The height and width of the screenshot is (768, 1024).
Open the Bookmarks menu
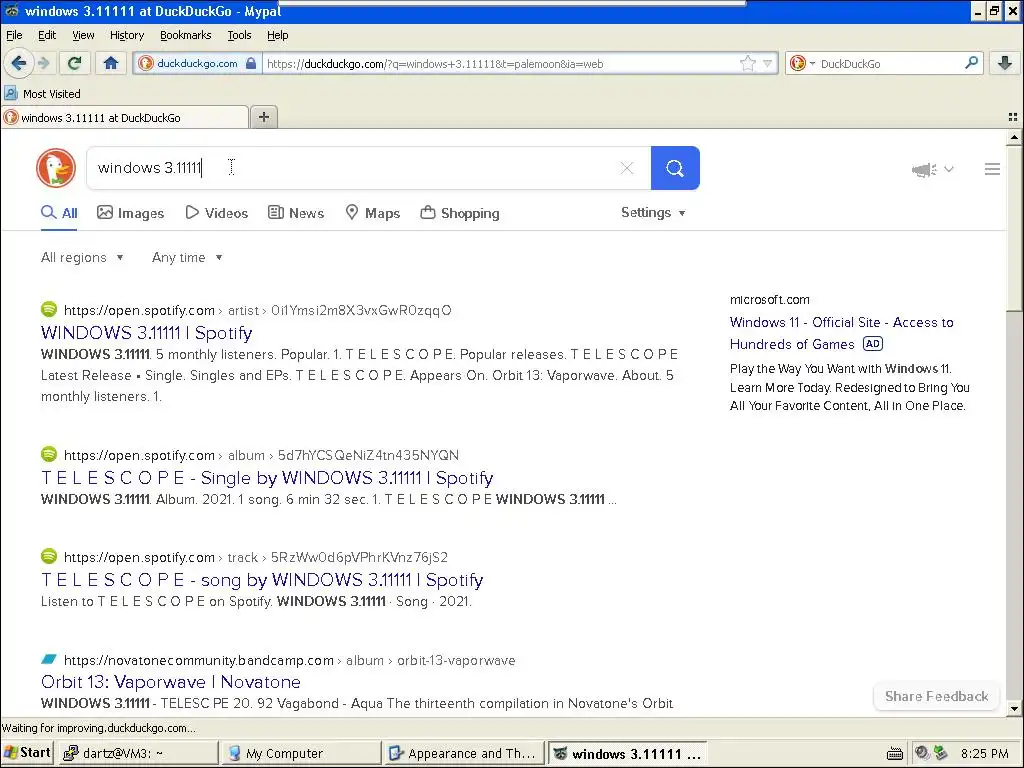tap(185, 35)
